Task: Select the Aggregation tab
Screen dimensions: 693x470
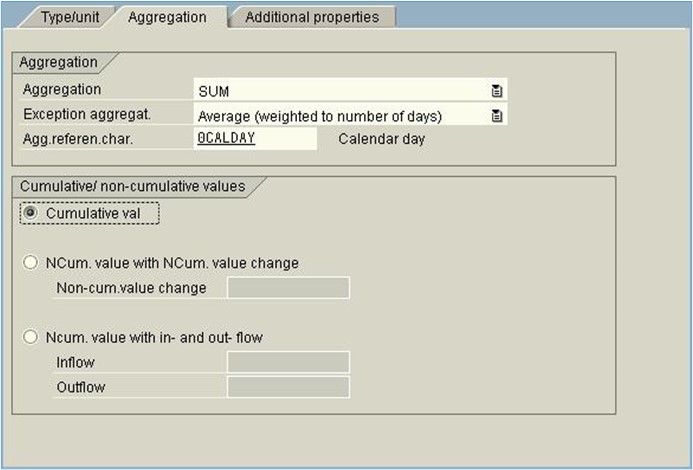Action: 167,17
